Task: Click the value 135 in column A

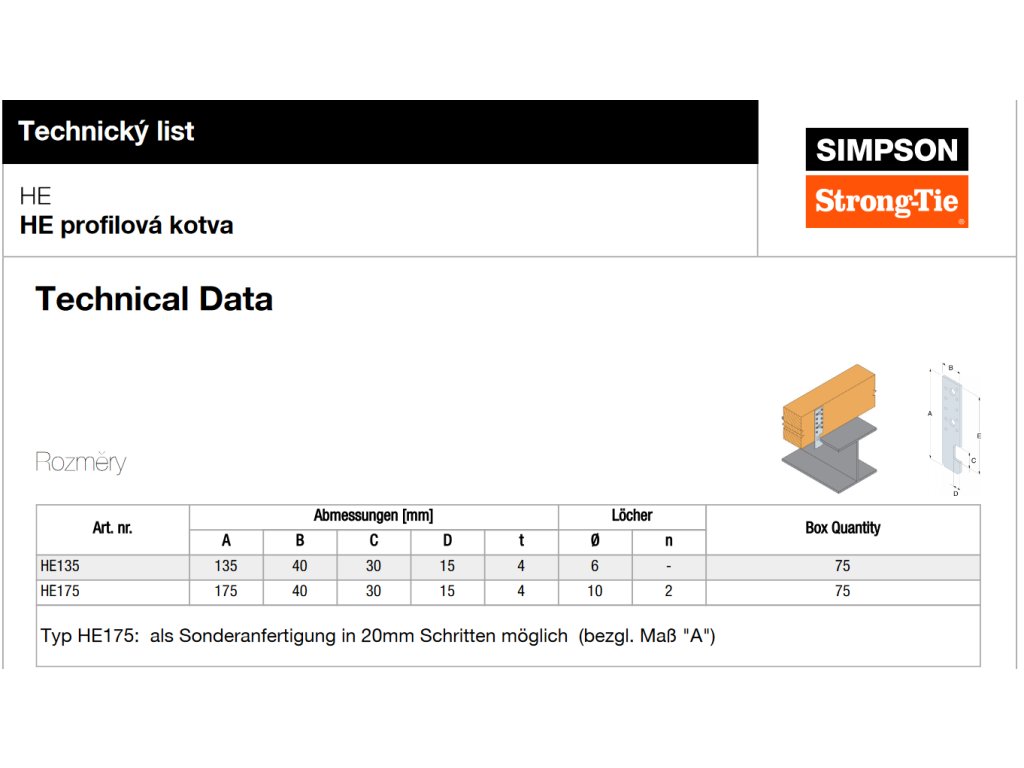Action: tap(226, 566)
